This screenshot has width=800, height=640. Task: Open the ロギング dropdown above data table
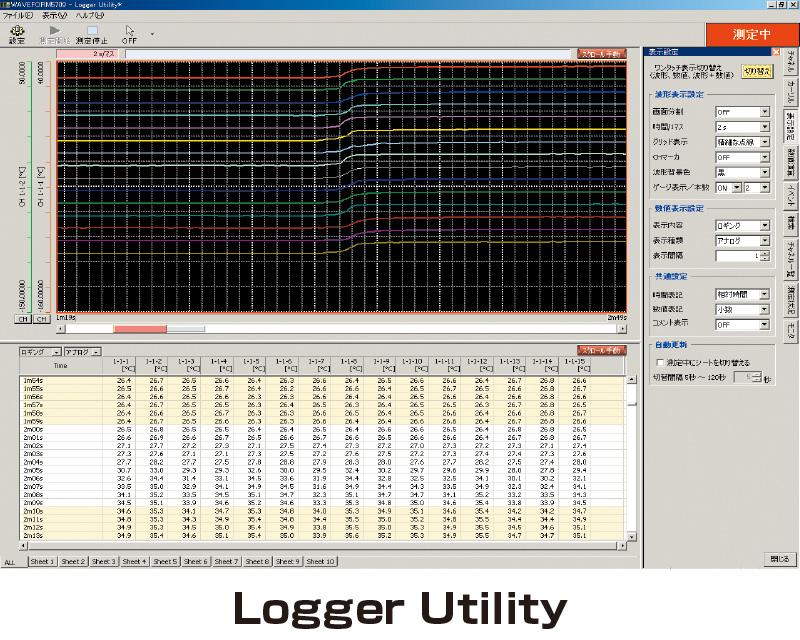point(54,352)
